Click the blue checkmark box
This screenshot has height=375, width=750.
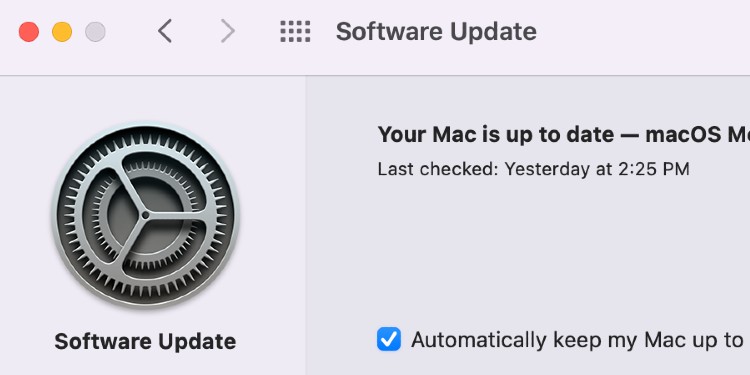[389, 340]
